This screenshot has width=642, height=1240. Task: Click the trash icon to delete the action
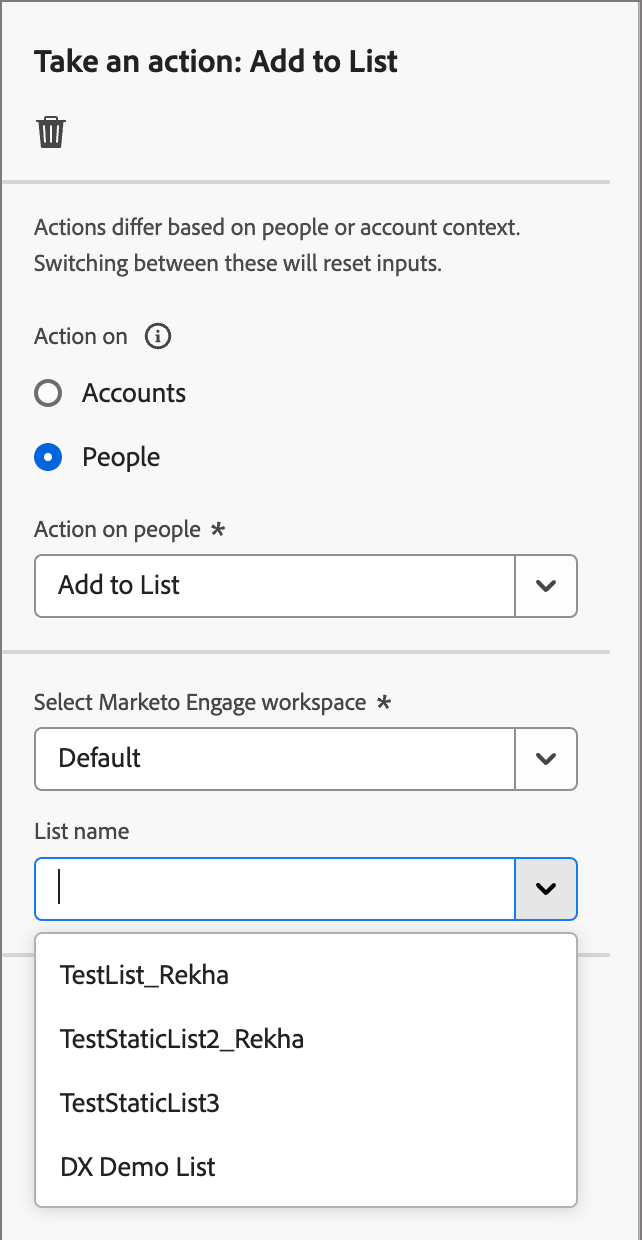coord(51,132)
